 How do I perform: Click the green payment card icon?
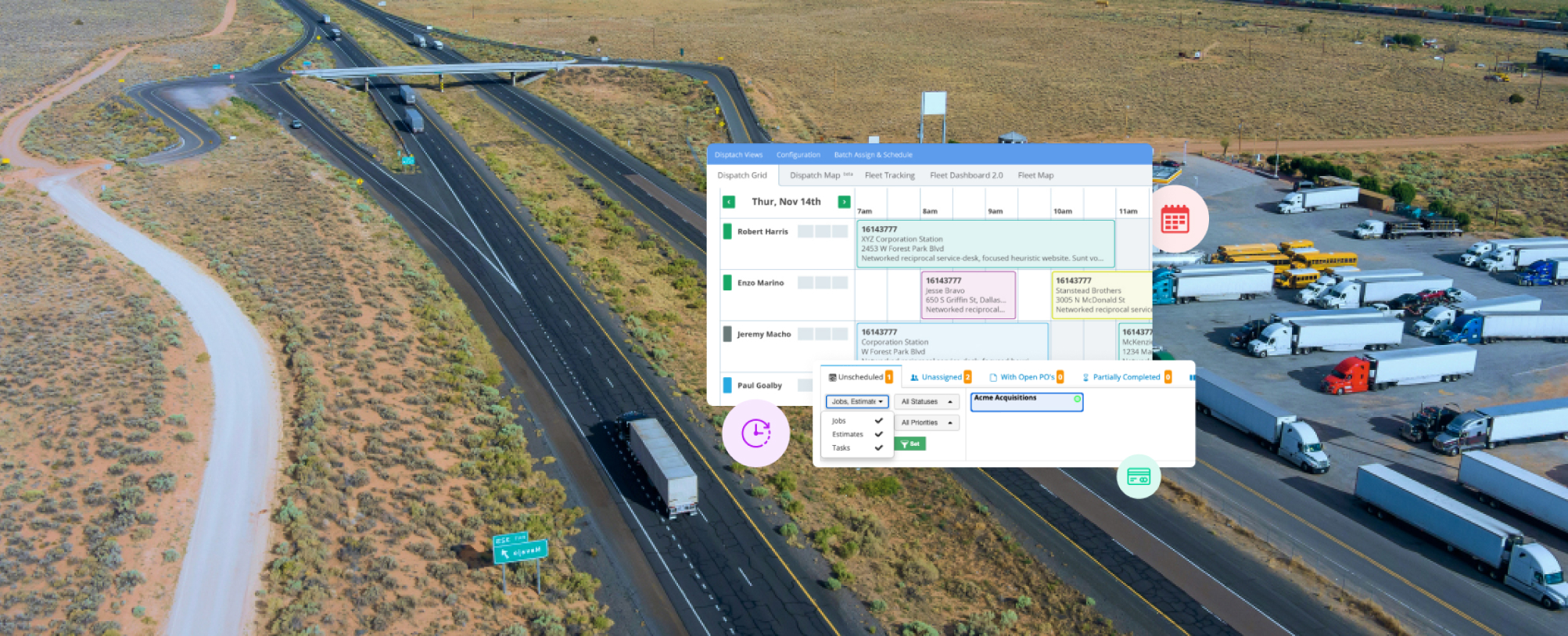coord(1139,476)
